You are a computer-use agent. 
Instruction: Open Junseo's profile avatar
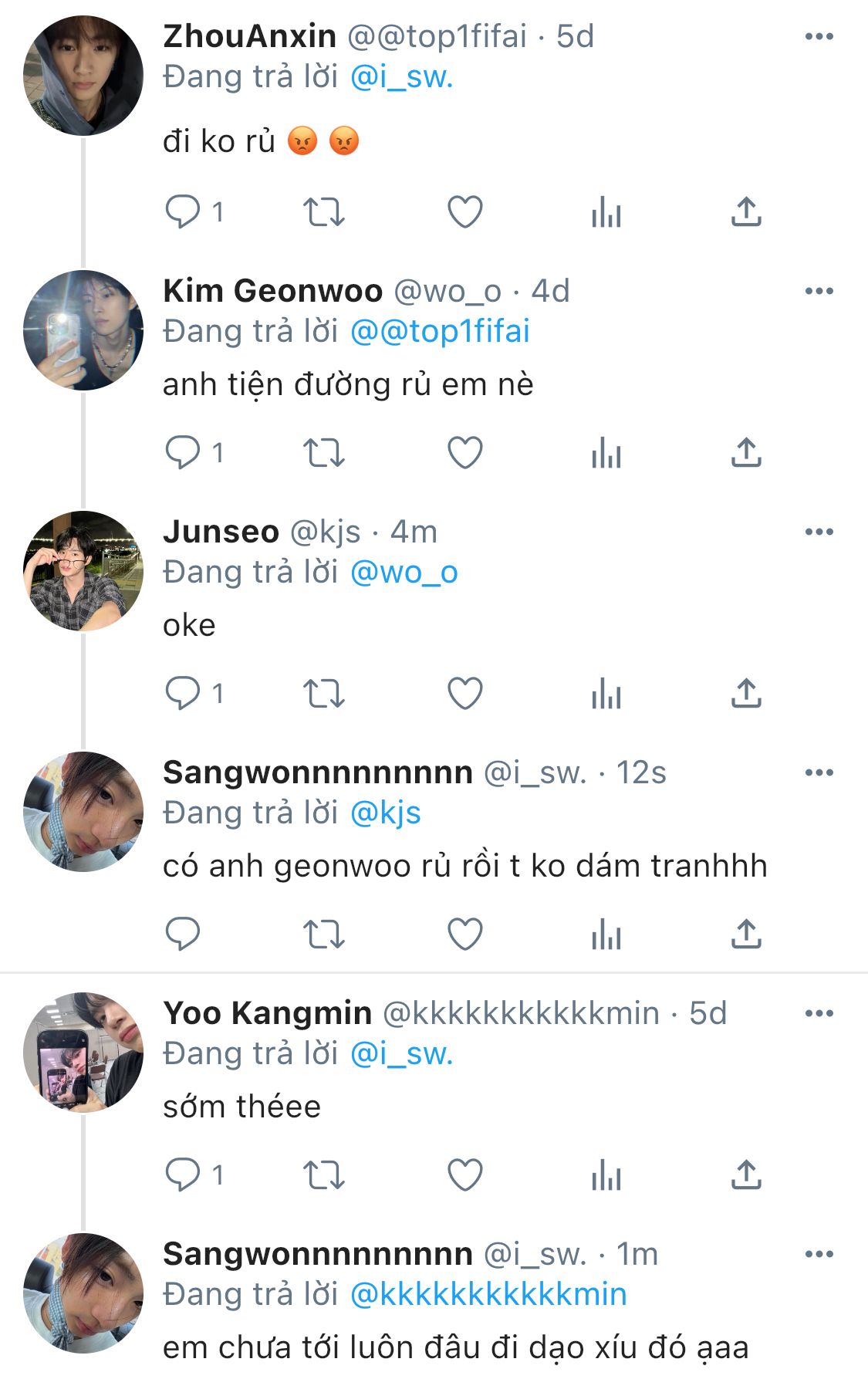tap(83, 571)
